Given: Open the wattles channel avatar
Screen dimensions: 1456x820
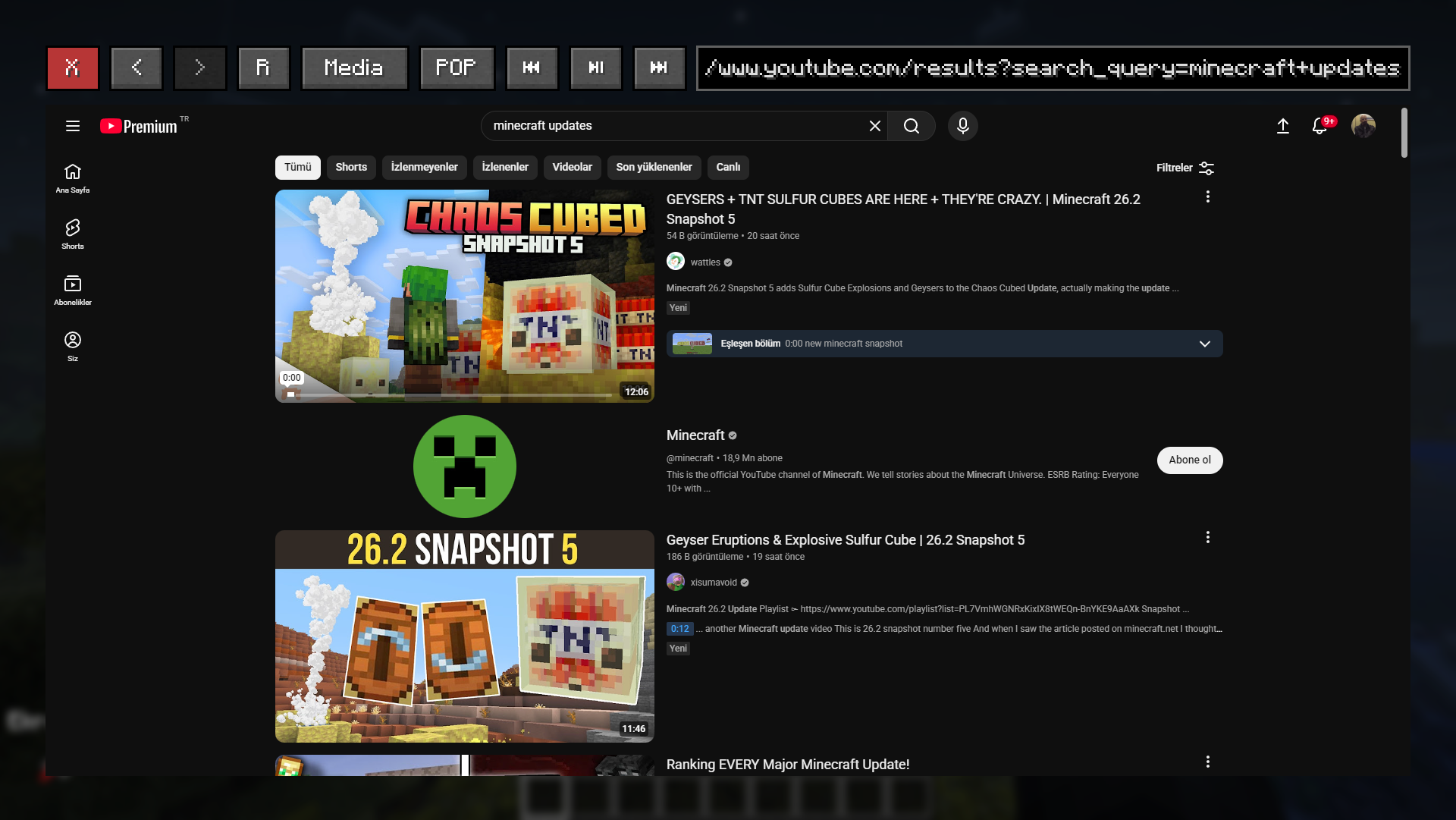Looking at the screenshot, I should 676,262.
